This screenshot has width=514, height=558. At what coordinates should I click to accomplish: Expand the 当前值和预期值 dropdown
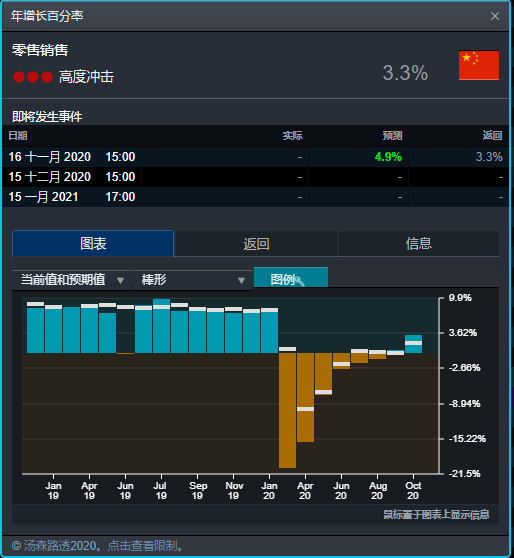72,280
